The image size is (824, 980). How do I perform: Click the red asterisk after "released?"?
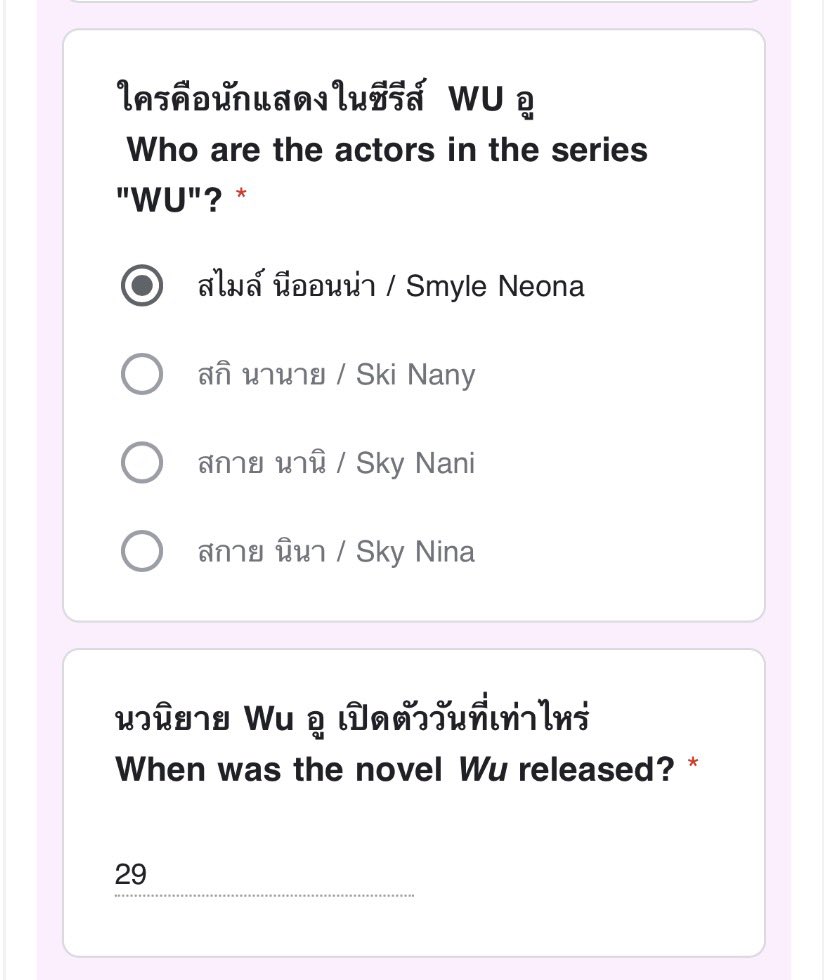pyautogui.click(x=693, y=768)
